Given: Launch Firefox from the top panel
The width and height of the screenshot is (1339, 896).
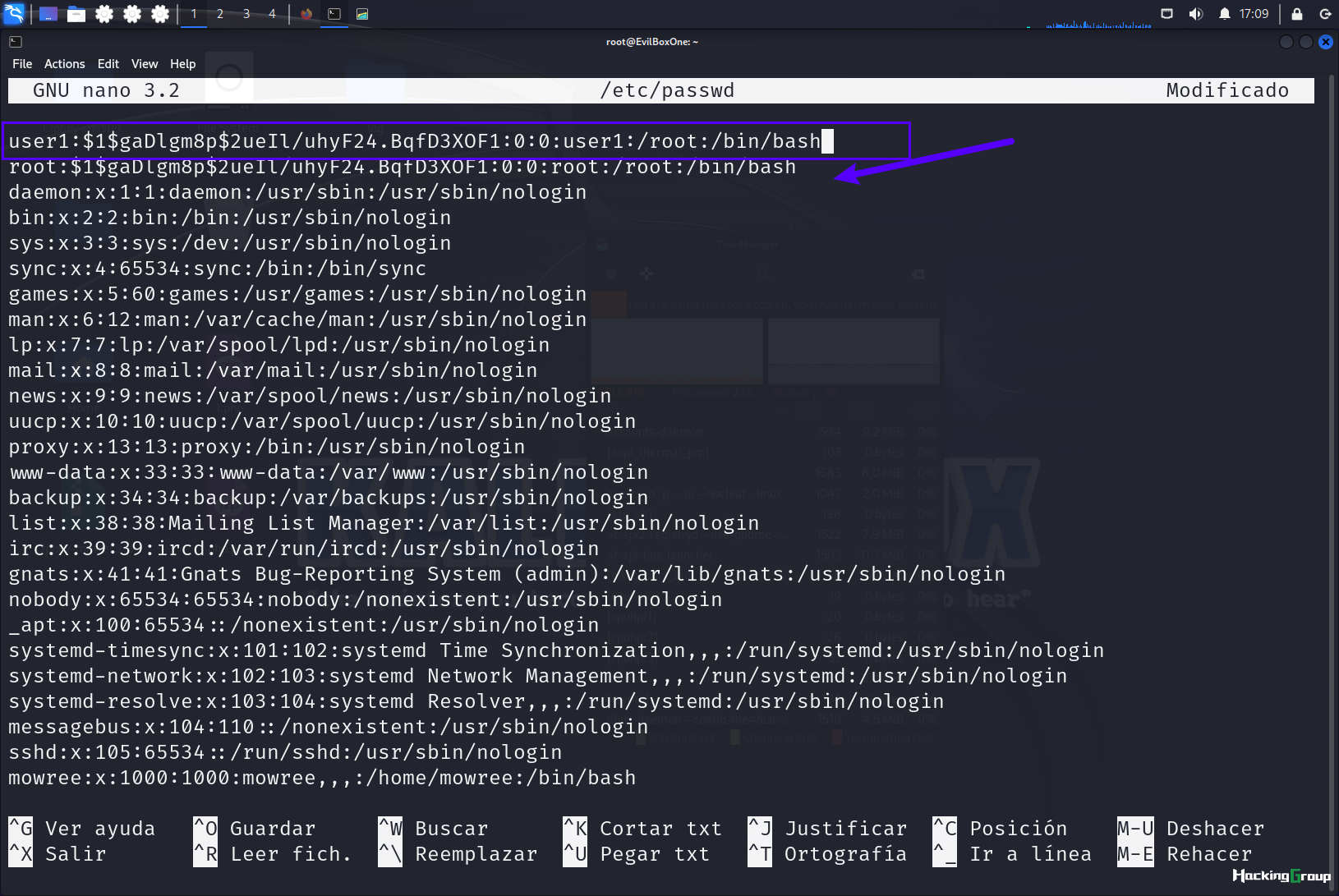Looking at the screenshot, I should click(306, 14).
